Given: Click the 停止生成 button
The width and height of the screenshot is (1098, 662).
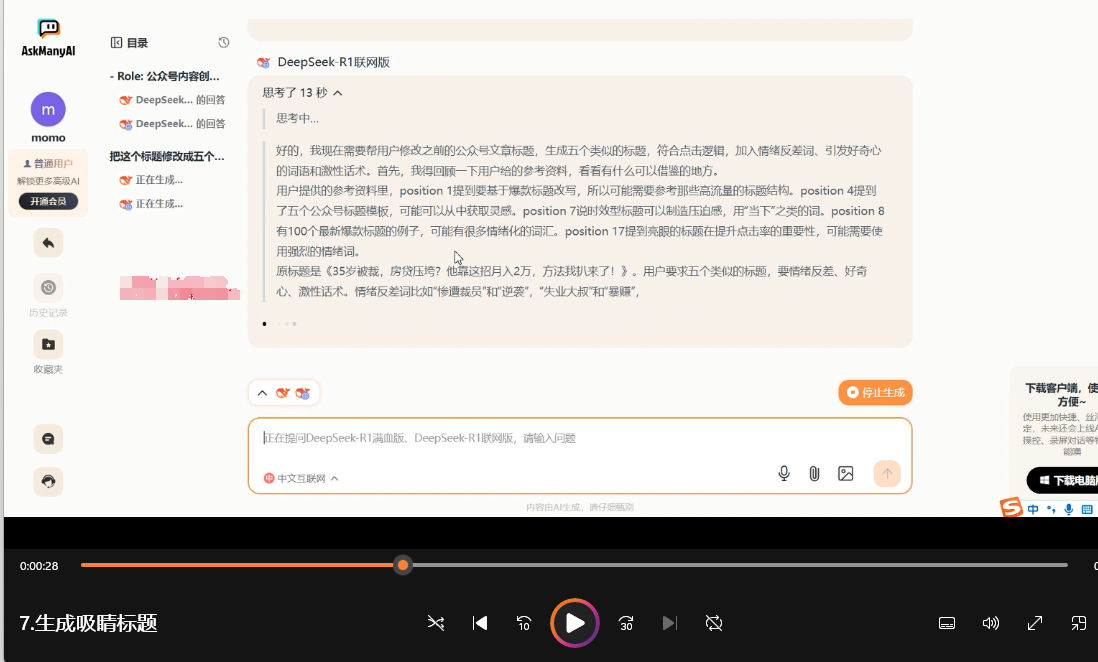Looking at the screenshot, I should tap(875, 392).
